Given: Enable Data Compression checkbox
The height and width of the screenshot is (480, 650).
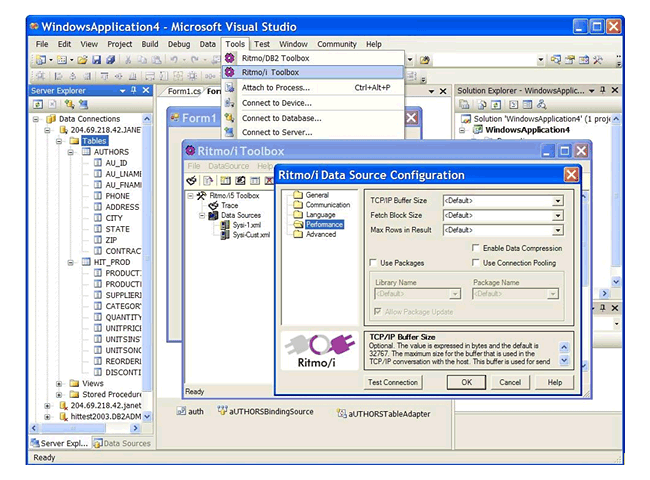Looking at the screenshot, I should click(x=475, y=248).
